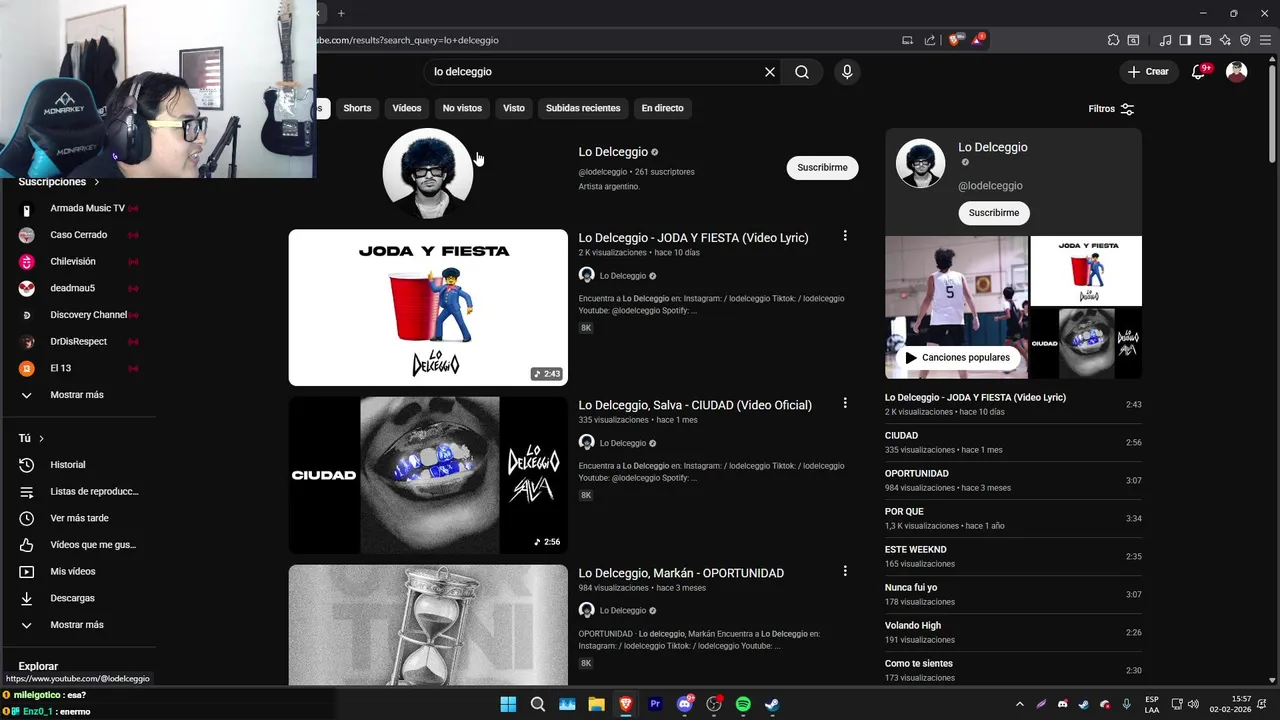
Task: Open the browser extensions puzzle icon
Action: (x=1113, y=40)
